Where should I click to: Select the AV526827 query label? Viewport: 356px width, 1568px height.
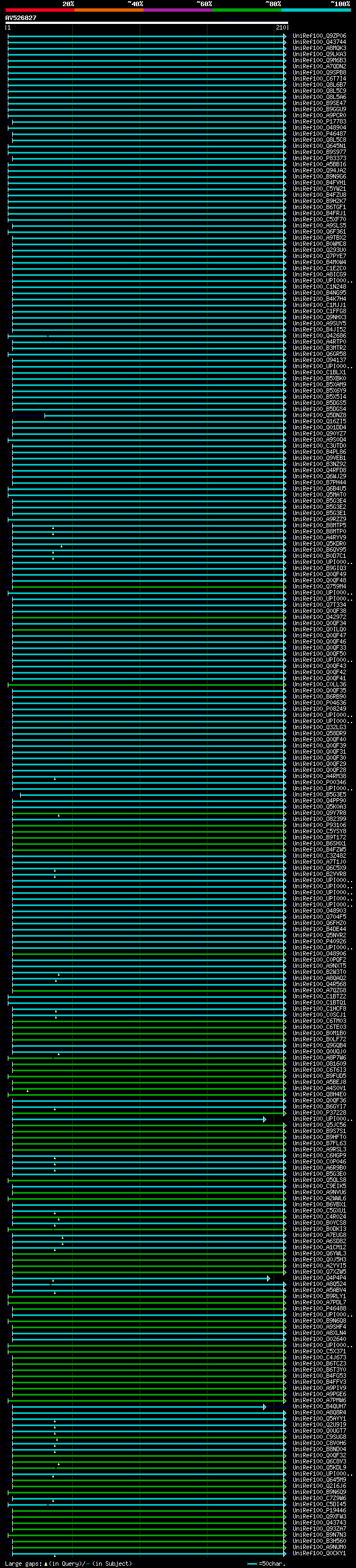pyautogui.click(x=21, y=18)
